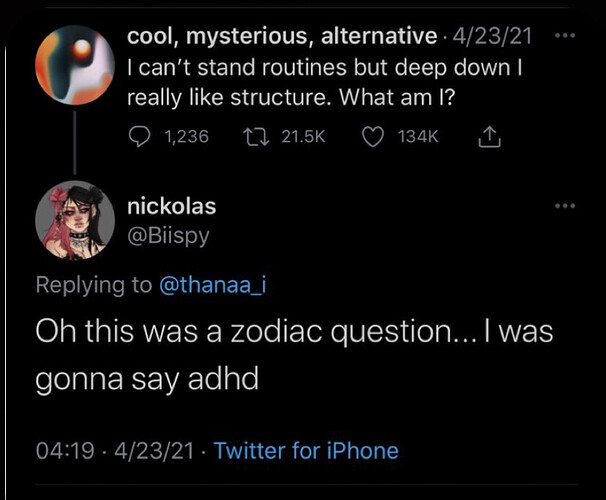Open more options on nickolas reply
Image resolution: width=606 pixels, height=500 pixels.
tap(566, 206)
